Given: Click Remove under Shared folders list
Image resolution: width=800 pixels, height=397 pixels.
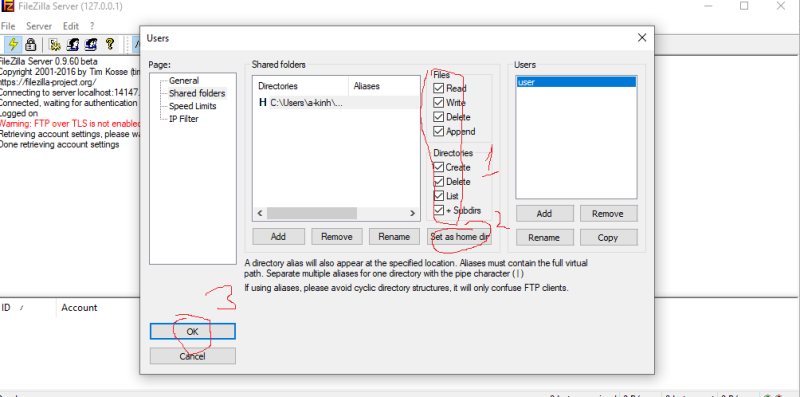Looking at the screenshot, I should [336, 237].
